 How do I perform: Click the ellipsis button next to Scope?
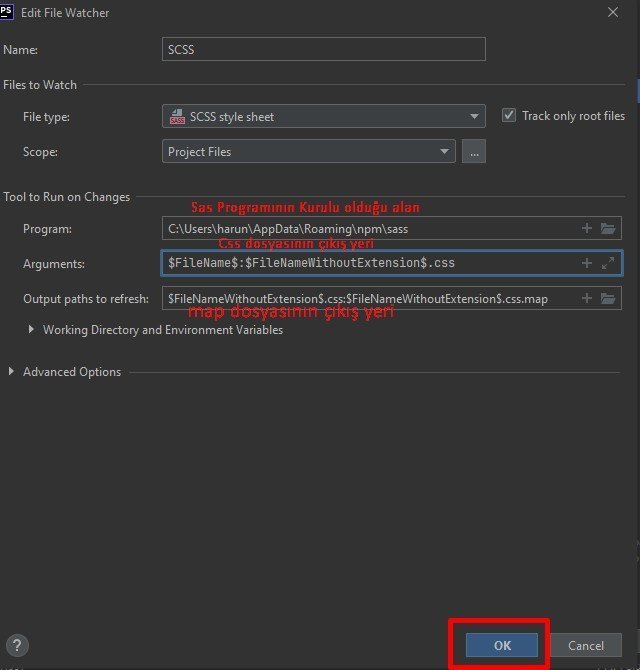(474, 152)
